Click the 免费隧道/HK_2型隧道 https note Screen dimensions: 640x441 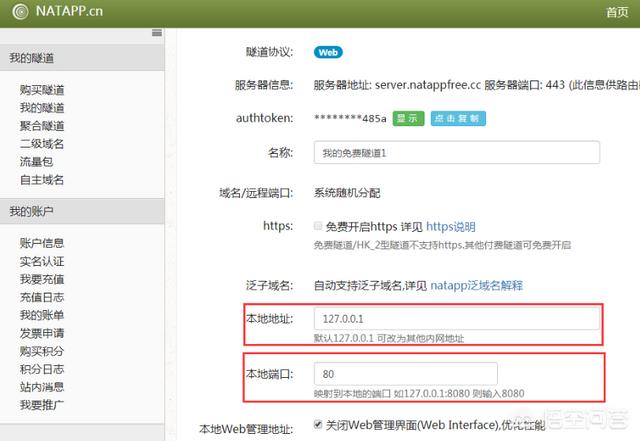click(442, 245)
